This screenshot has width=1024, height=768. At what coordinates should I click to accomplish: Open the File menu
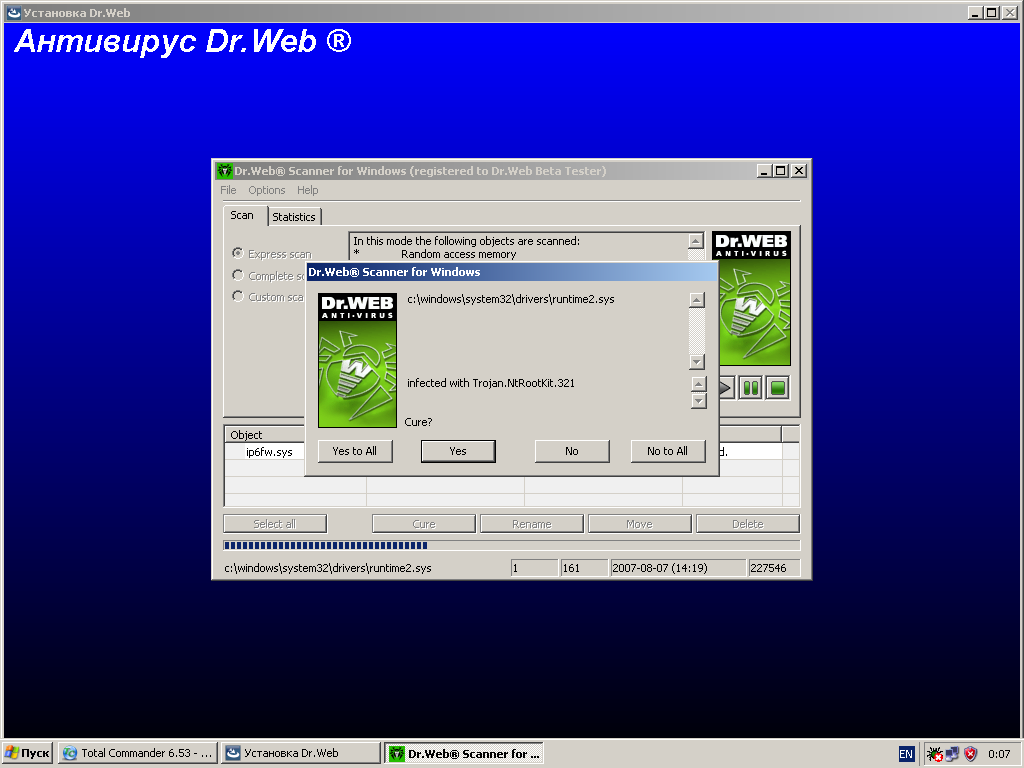point(228,190)
